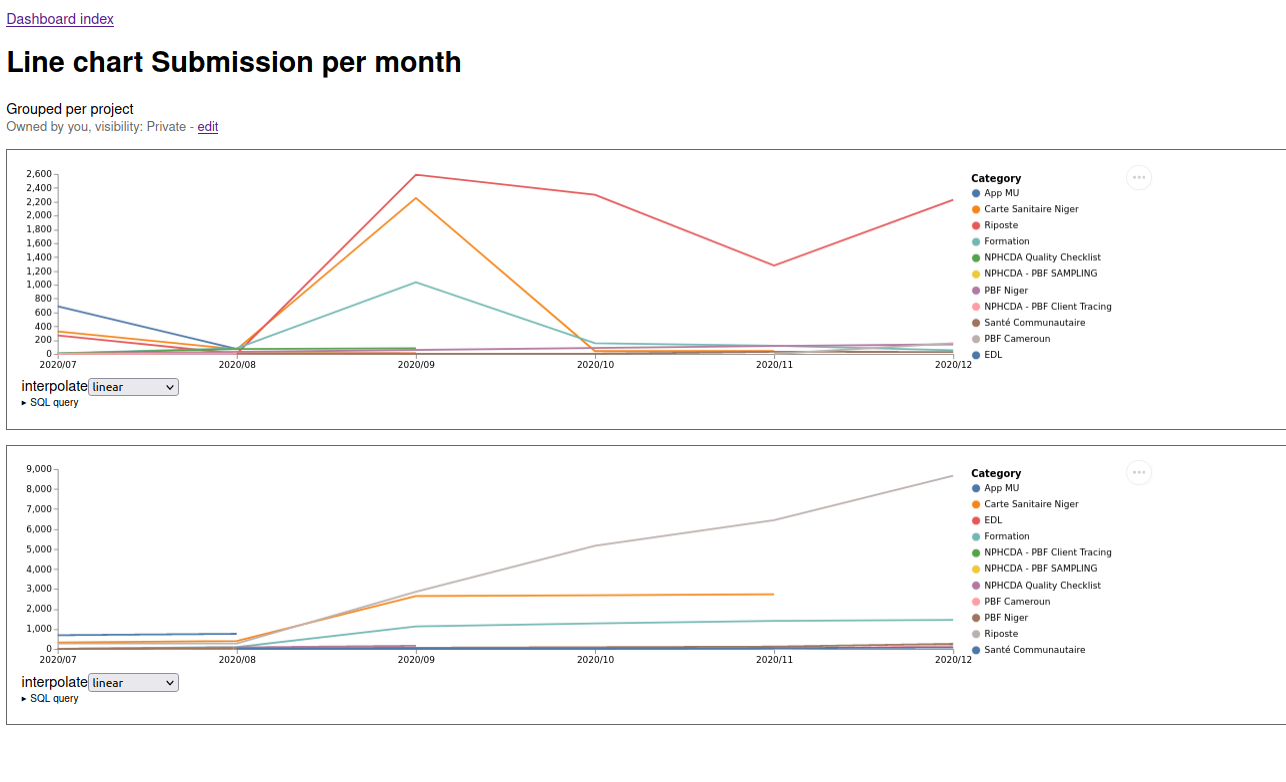Click Riposte gray legend dot in bottom chart
This screenshot has height=782, width=1286.
[976, 634]
